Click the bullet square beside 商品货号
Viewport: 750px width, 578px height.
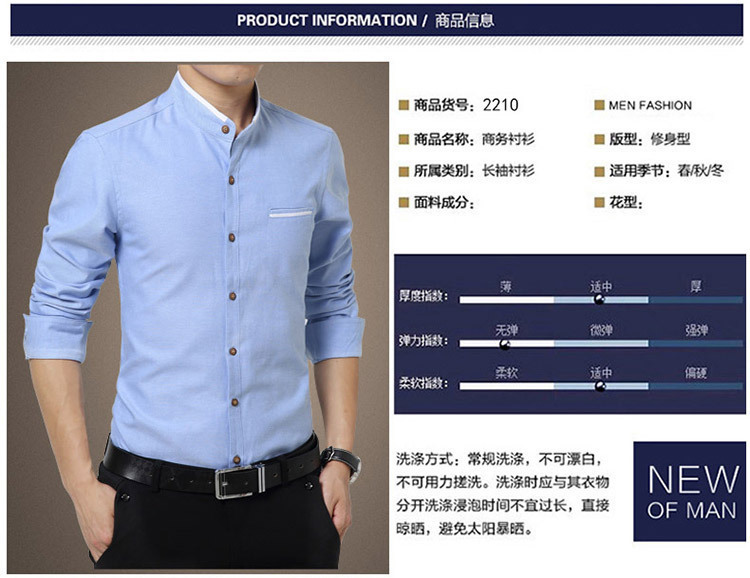pyautogui.click(x=404, y=105)
